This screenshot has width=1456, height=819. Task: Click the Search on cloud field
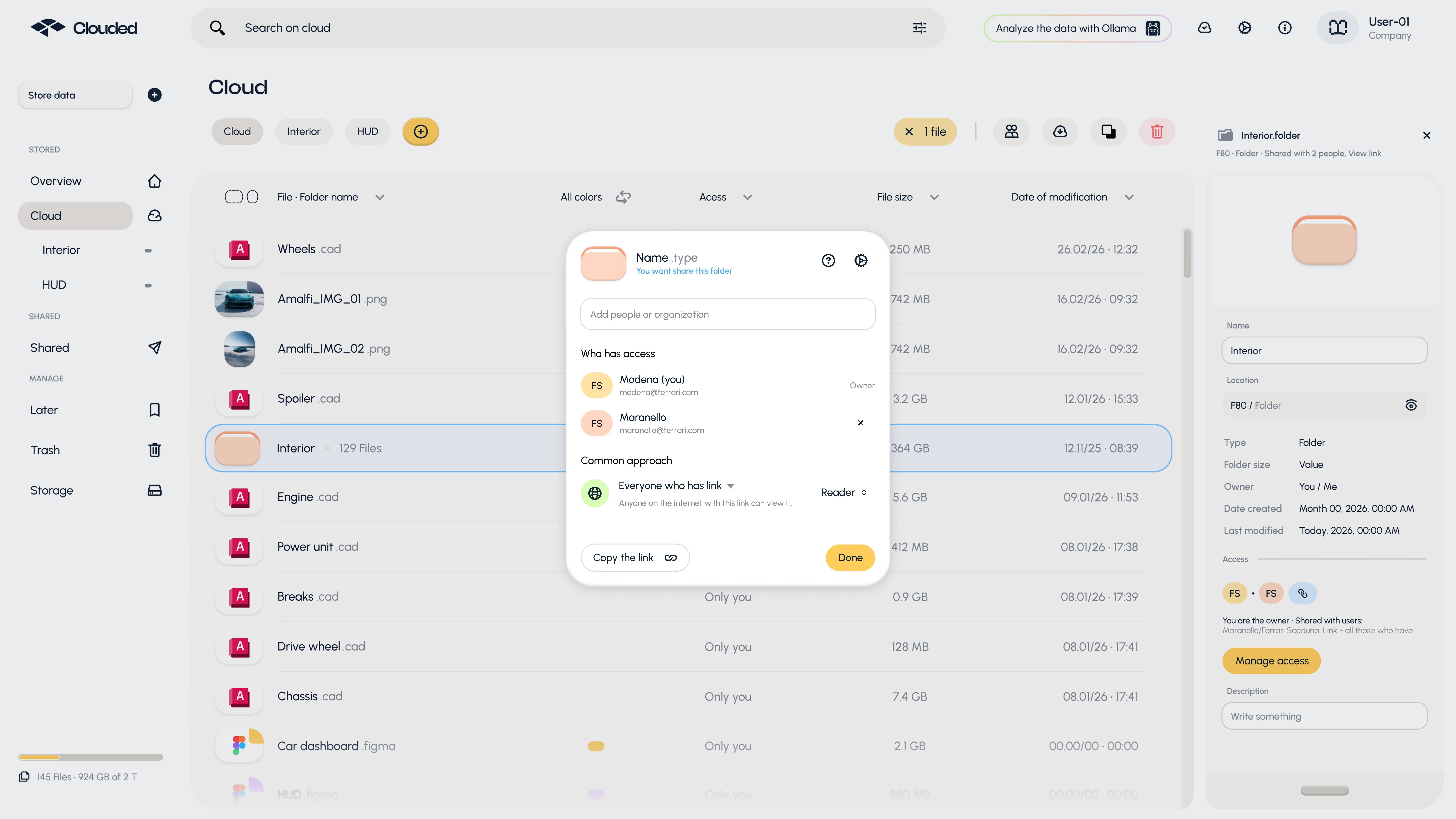pos(567,28)
